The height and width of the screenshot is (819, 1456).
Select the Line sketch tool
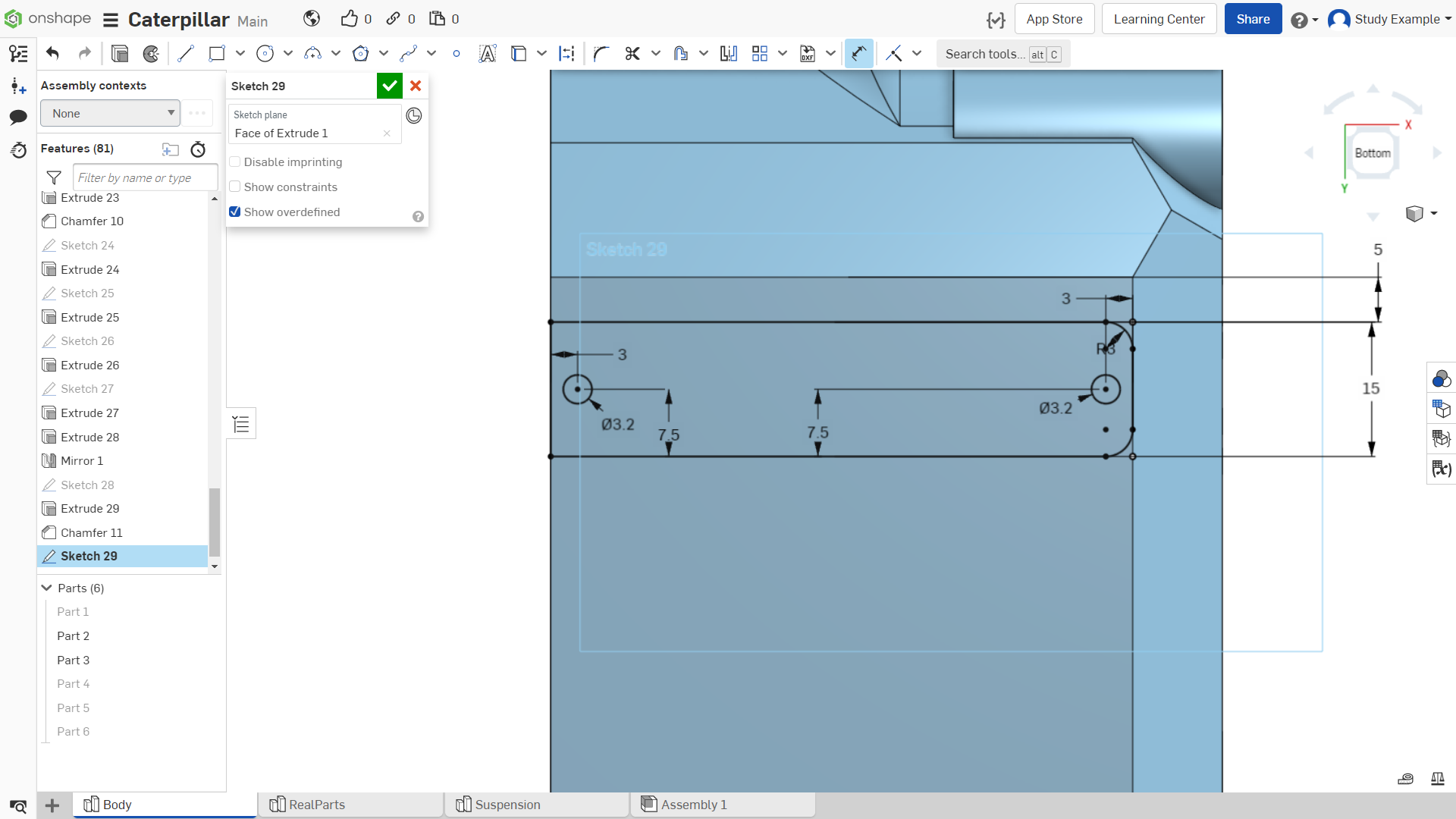pyautogui.click(x=186, y=53)
